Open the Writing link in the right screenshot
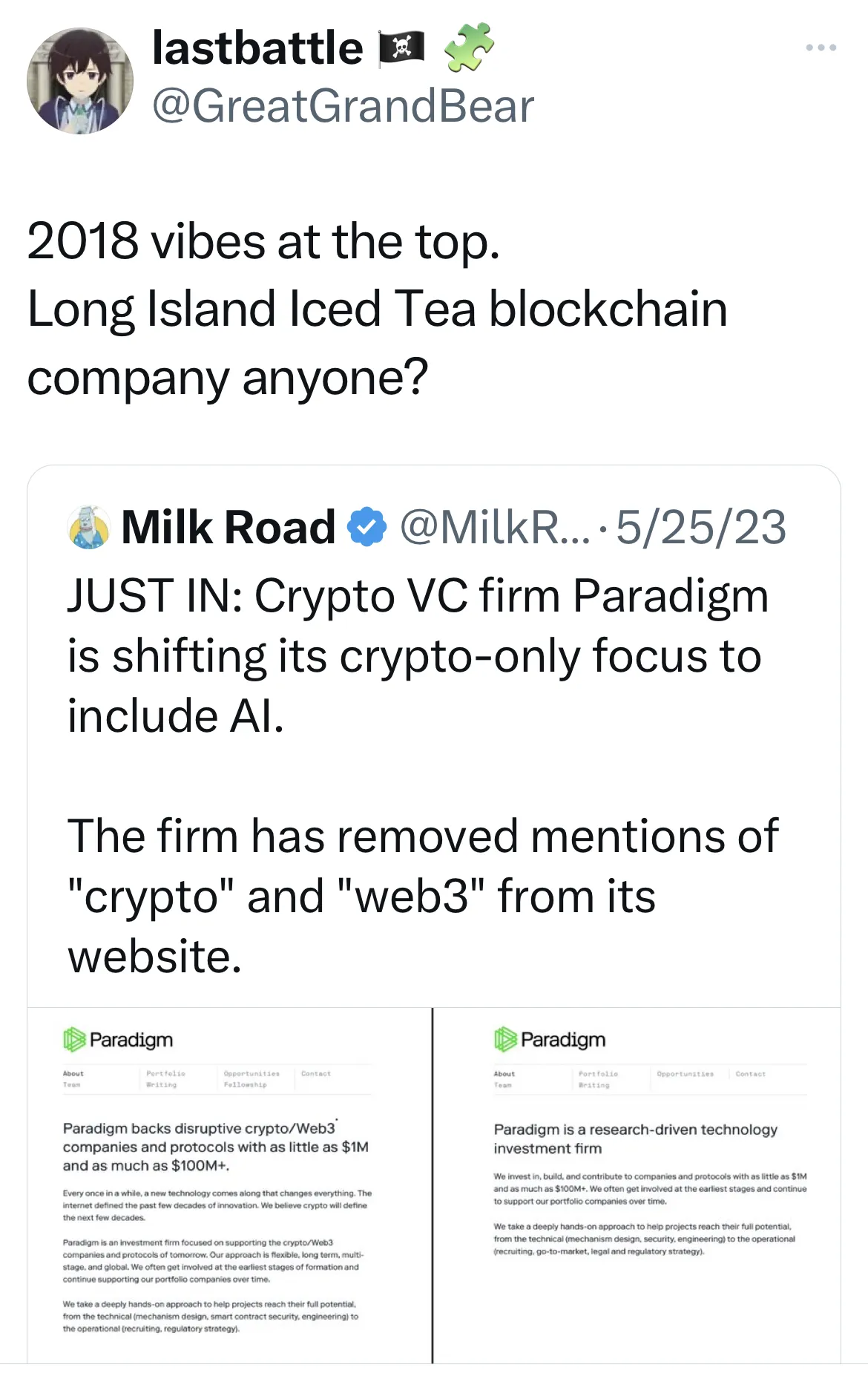The height and width of the screenshot is (1382, 868). [592, 1084]
